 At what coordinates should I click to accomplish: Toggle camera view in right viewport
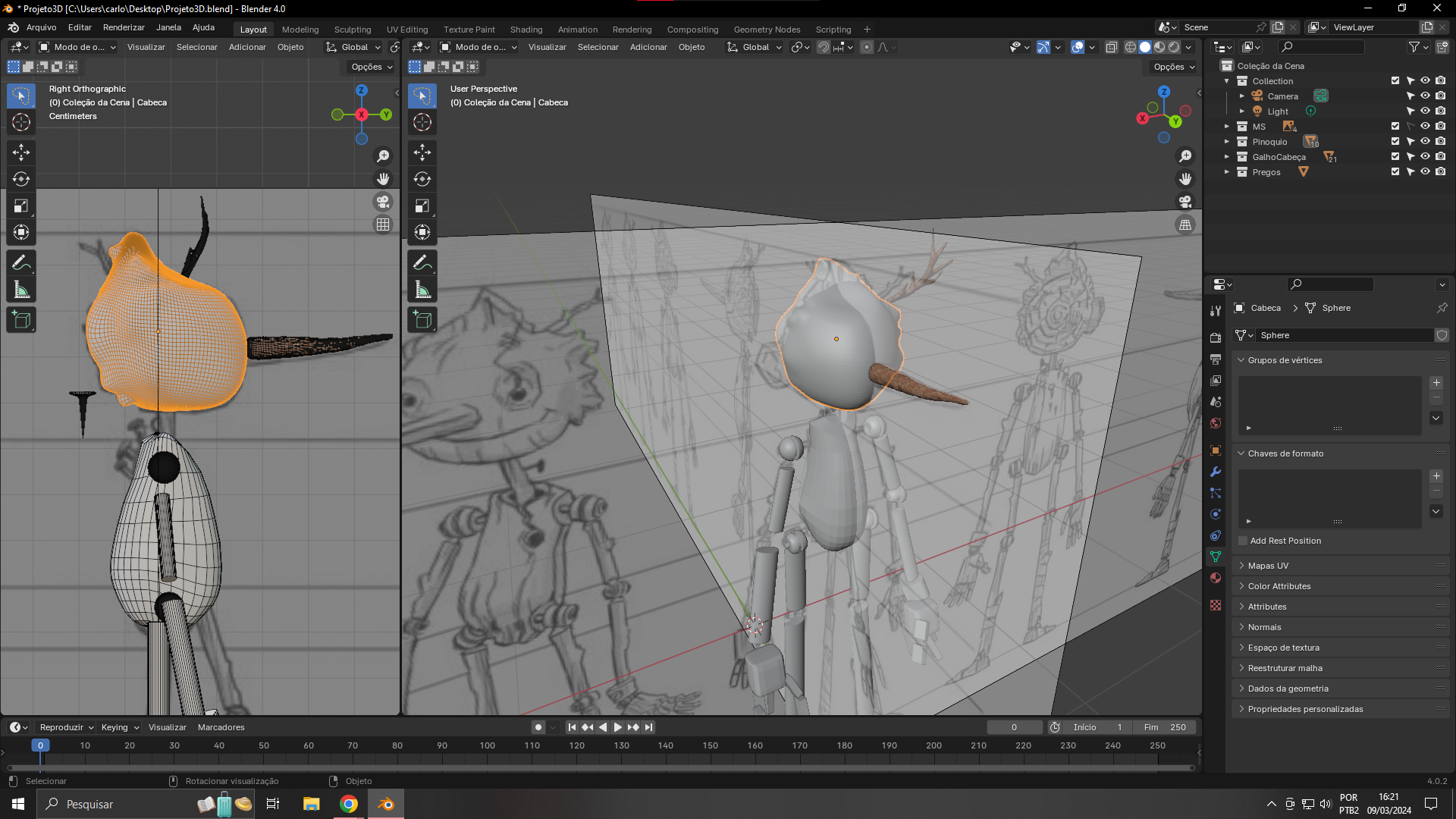[x=1185, y=202]
